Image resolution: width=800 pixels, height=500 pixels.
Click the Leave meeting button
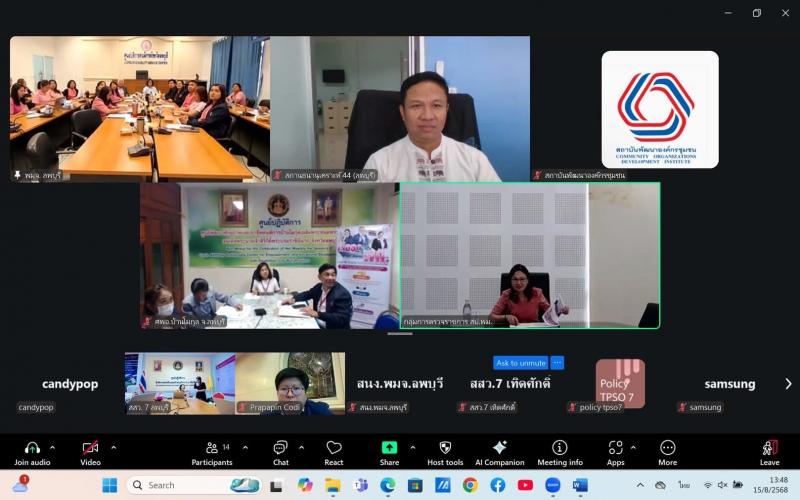[x=769, y=454]
